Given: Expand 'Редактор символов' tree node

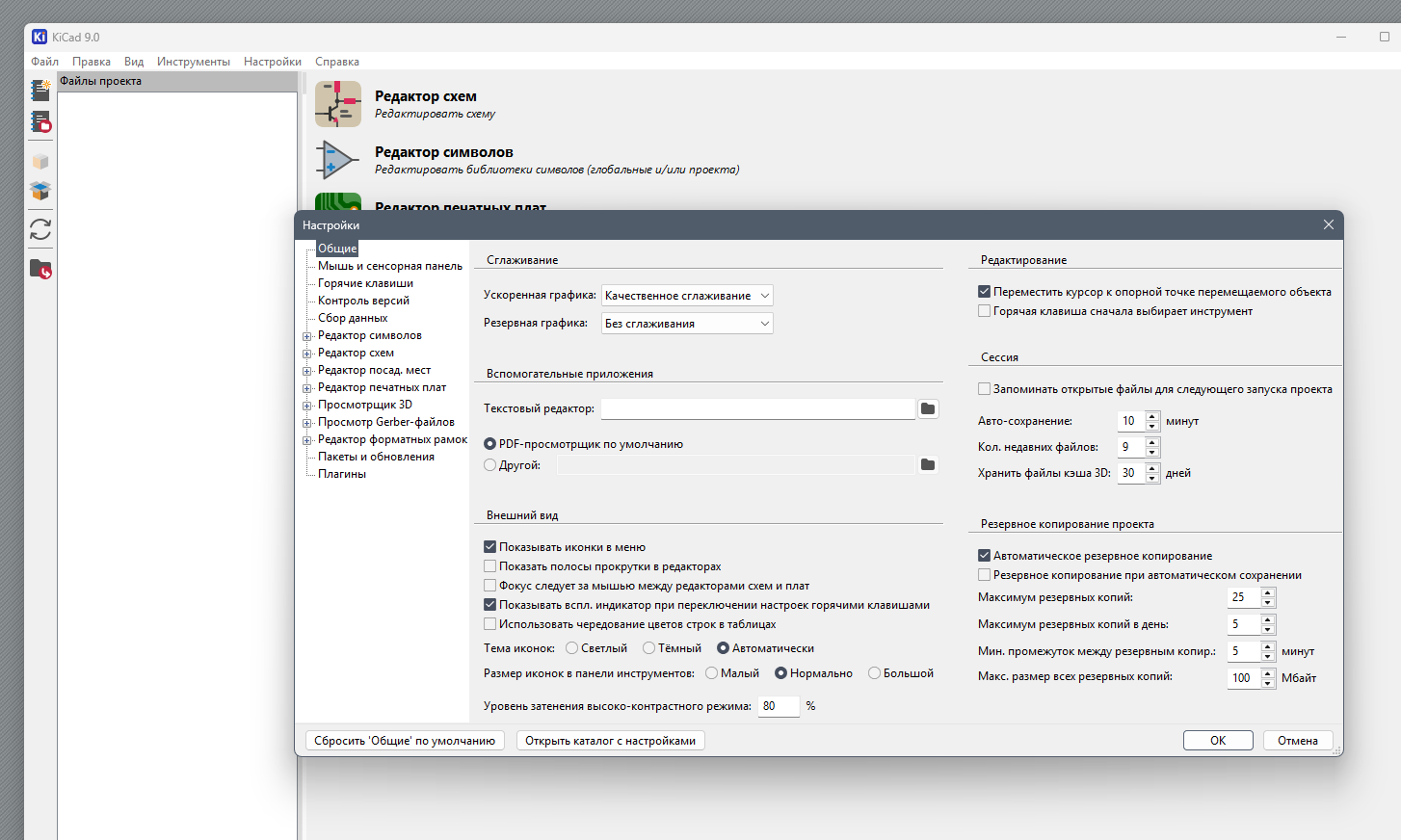Looking at the screenshot, I should [307, 336].
